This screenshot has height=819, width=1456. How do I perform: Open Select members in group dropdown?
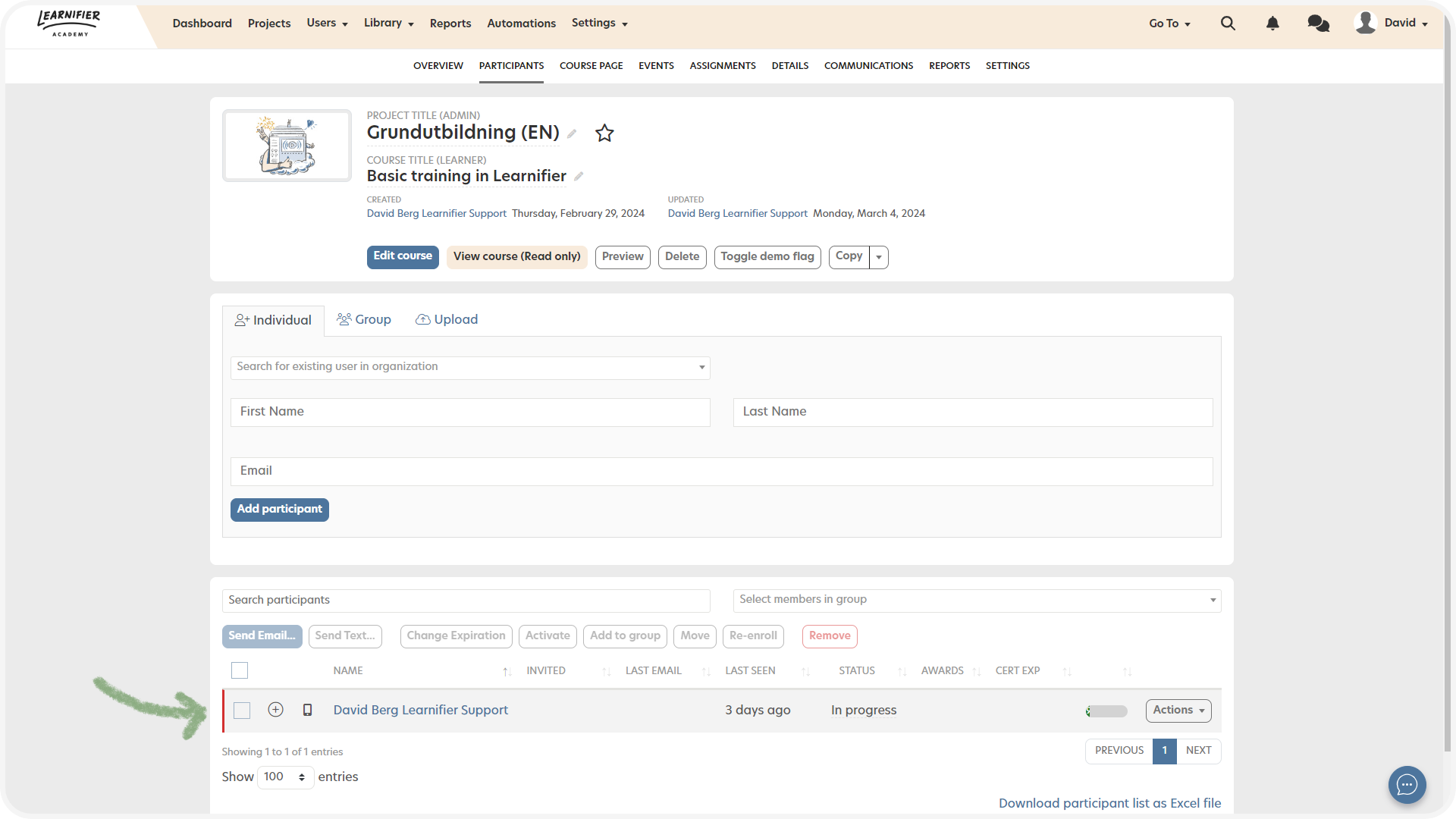pos(977,600)
